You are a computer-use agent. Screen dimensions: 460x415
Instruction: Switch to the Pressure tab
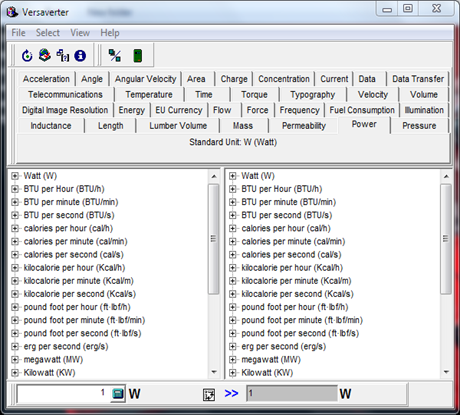point(419,126)
